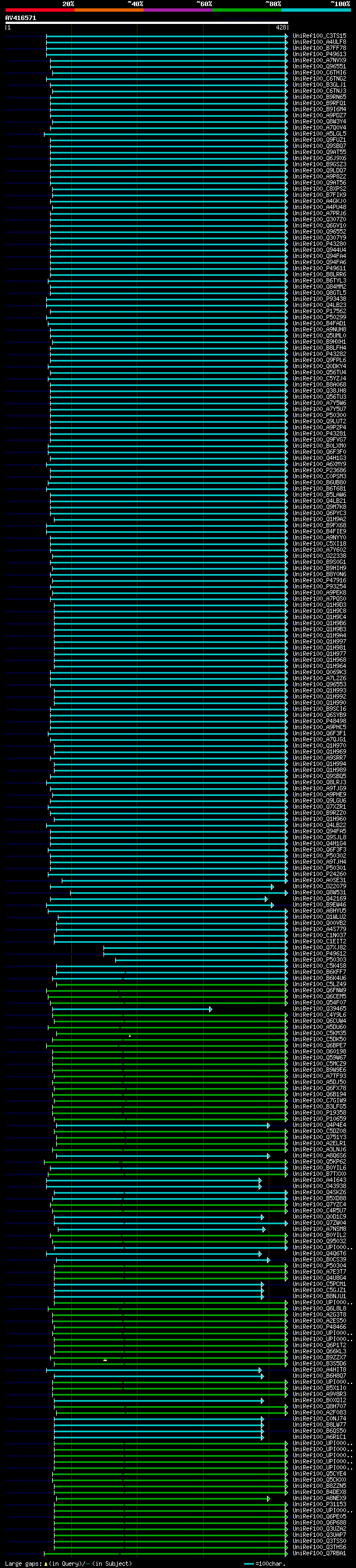This screenshot has width=356, height=1568.
Task: Click the UniRef100_P50300 entry
Action: tap(319, 415)
